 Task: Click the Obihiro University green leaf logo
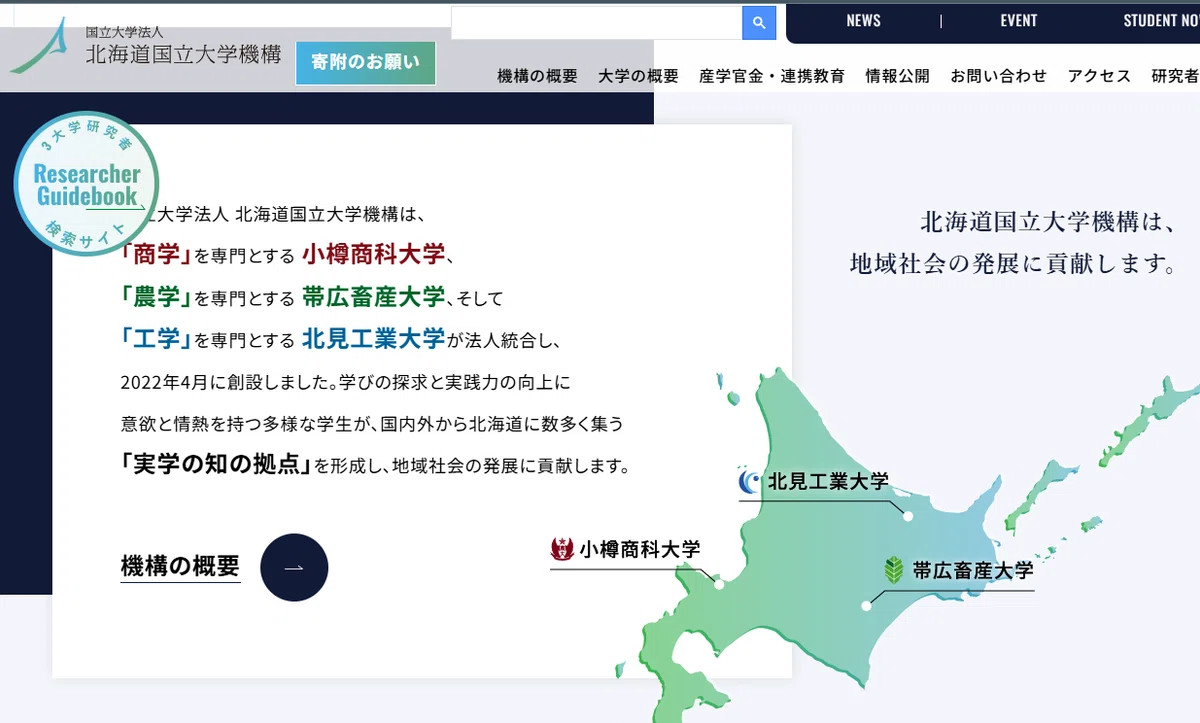tap(894, 571)
